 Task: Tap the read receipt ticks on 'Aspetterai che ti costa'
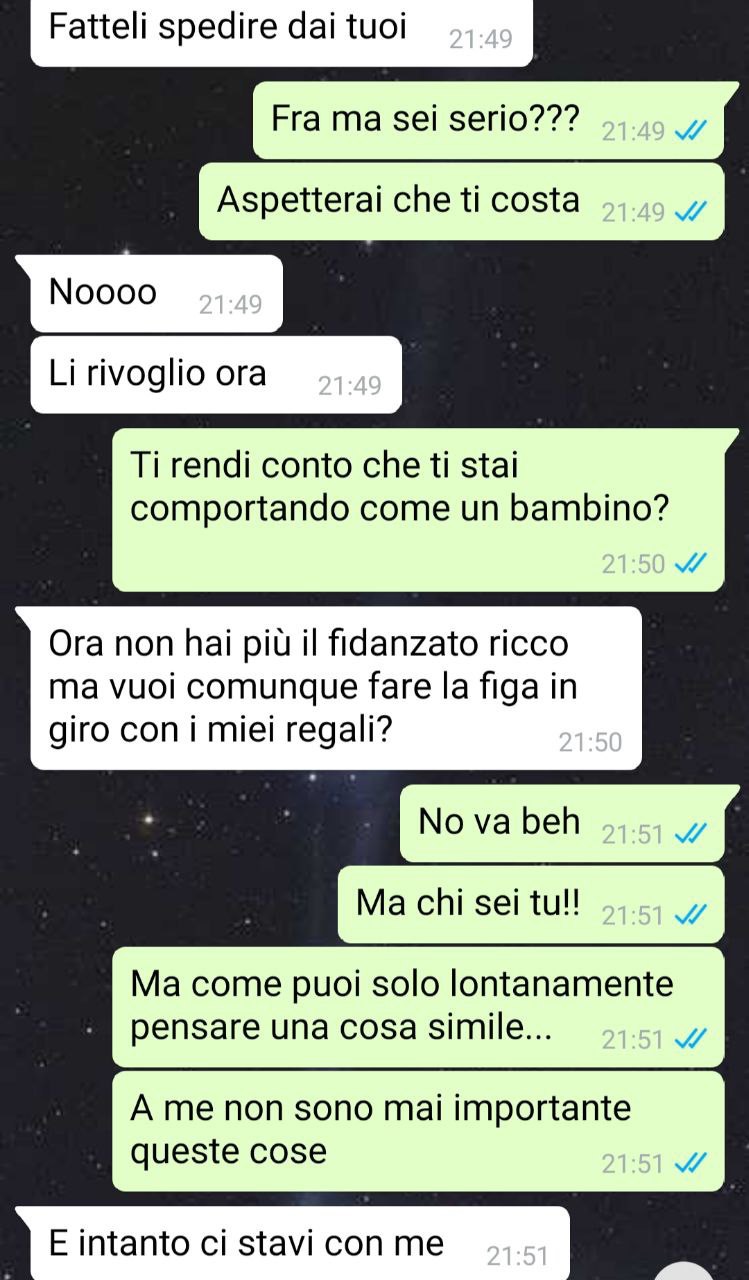[x=691, y=212]
